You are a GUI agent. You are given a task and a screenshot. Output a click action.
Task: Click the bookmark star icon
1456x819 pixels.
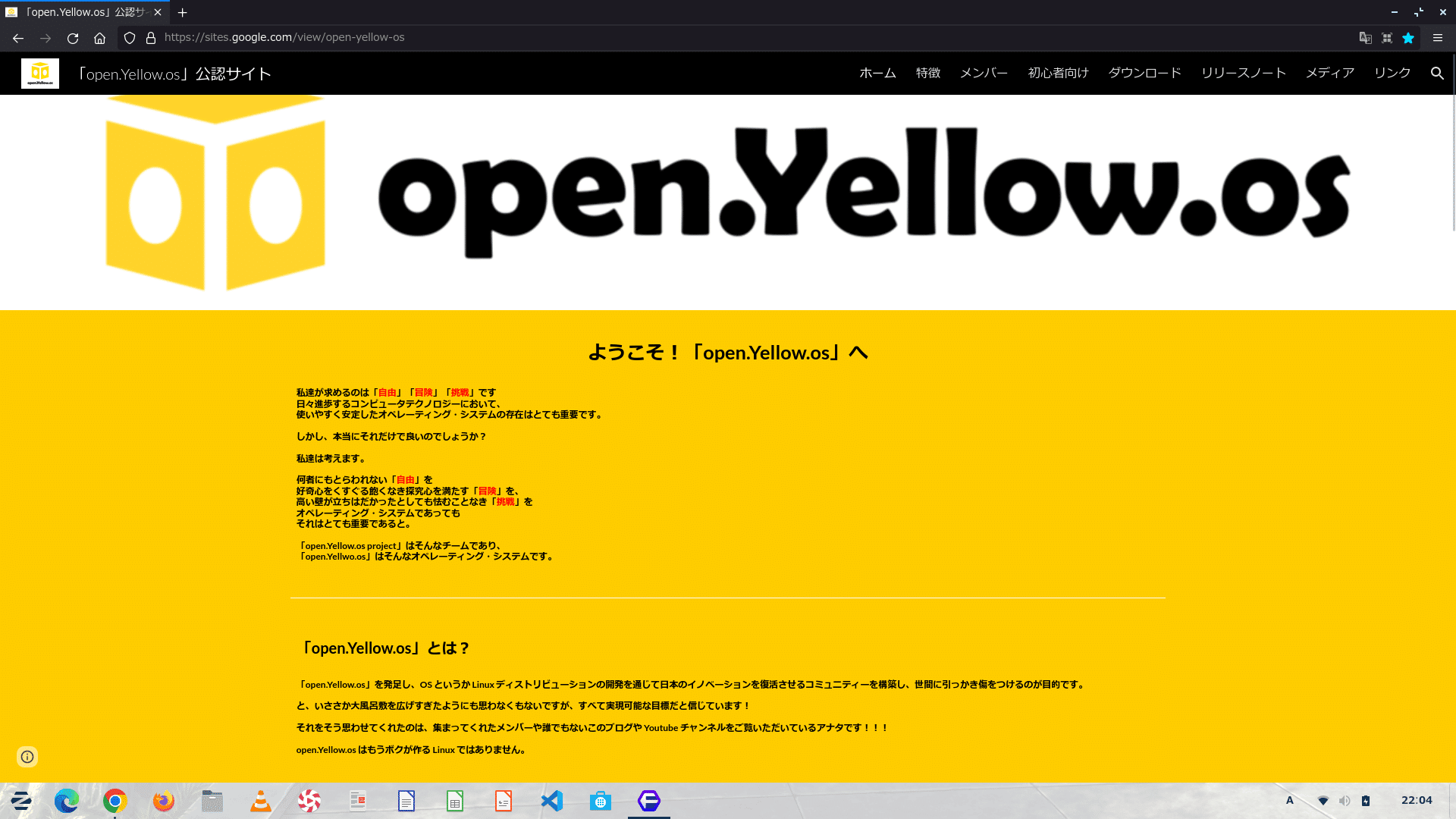[1408, 38]
